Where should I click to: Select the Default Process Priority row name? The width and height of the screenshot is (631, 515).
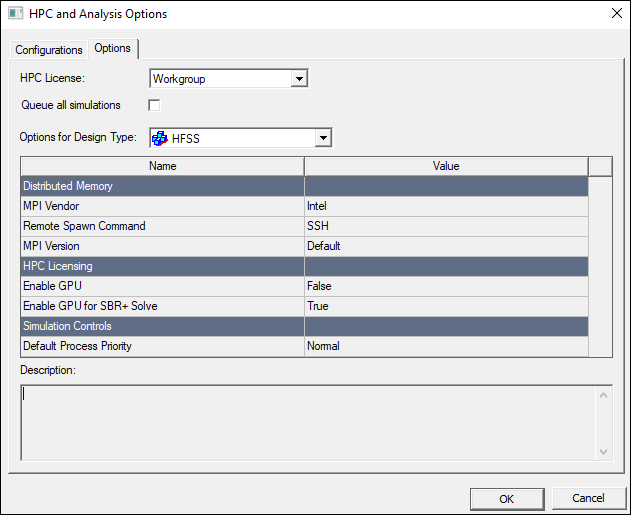click(x=163, y=346)
